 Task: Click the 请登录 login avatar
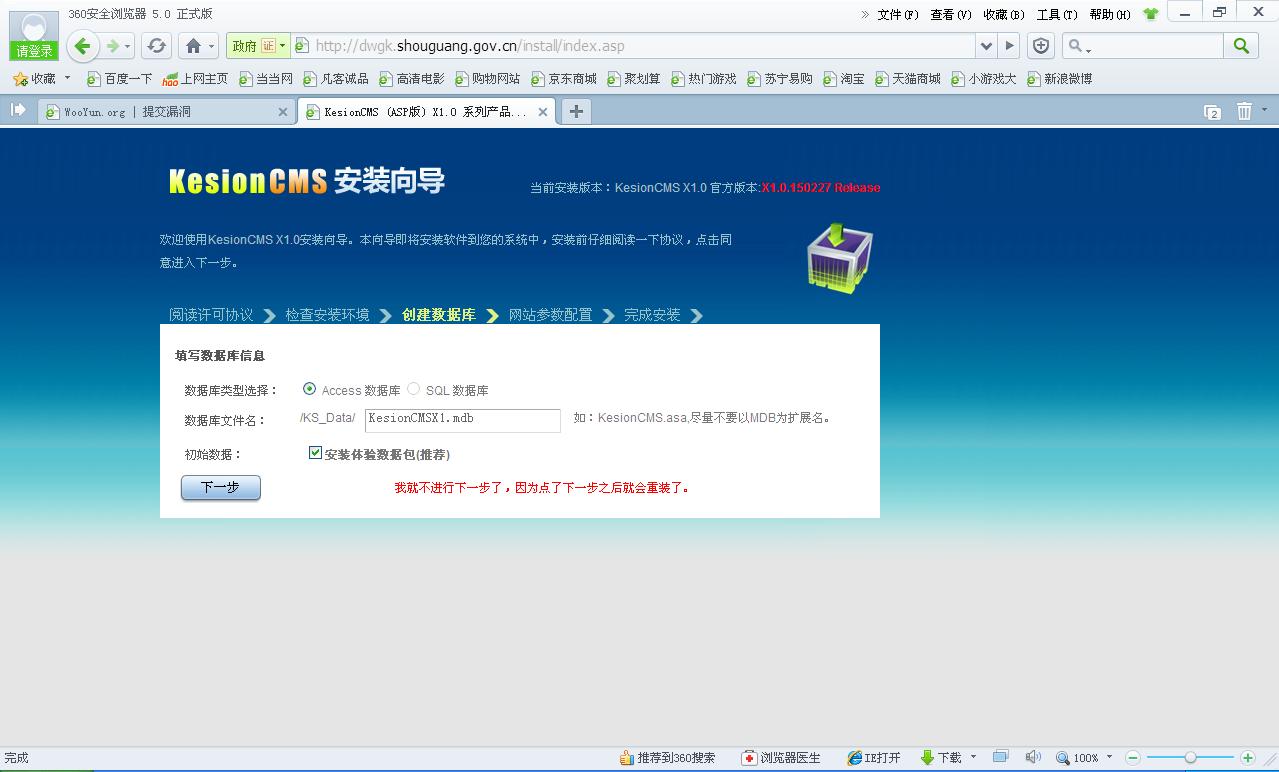point(34,37)
